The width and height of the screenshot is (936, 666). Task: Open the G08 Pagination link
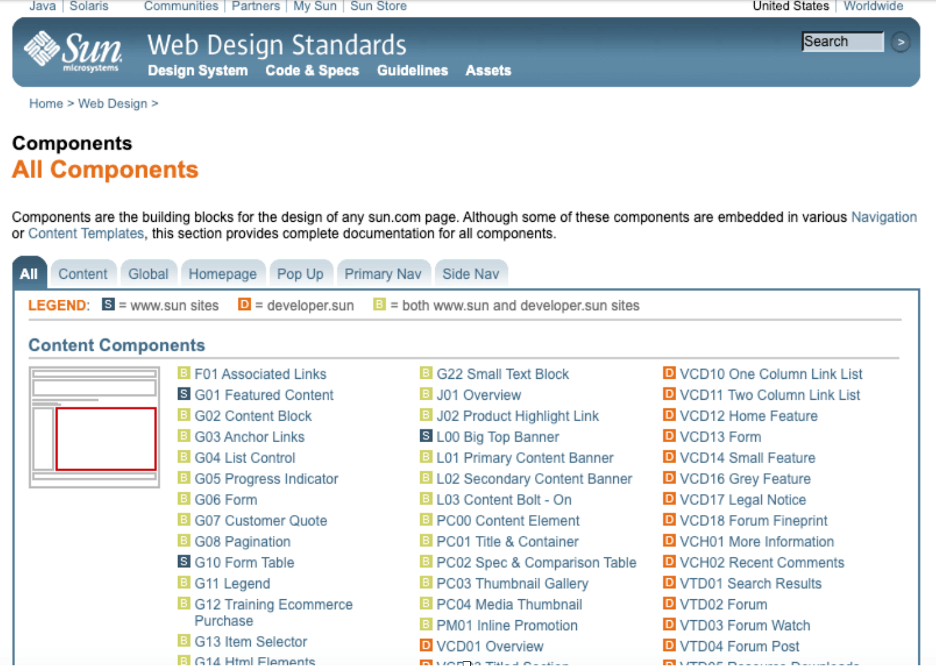click(242, 541)
